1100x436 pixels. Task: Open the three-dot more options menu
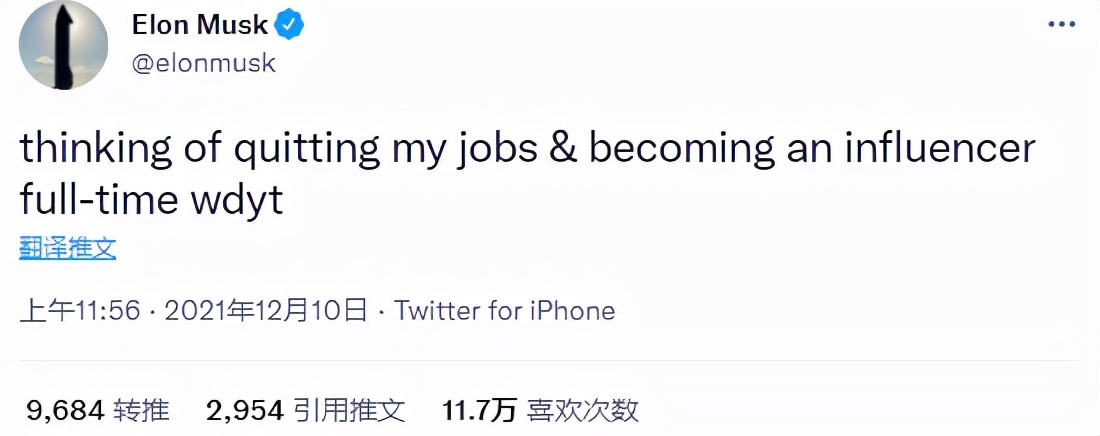click(1060, 25)
